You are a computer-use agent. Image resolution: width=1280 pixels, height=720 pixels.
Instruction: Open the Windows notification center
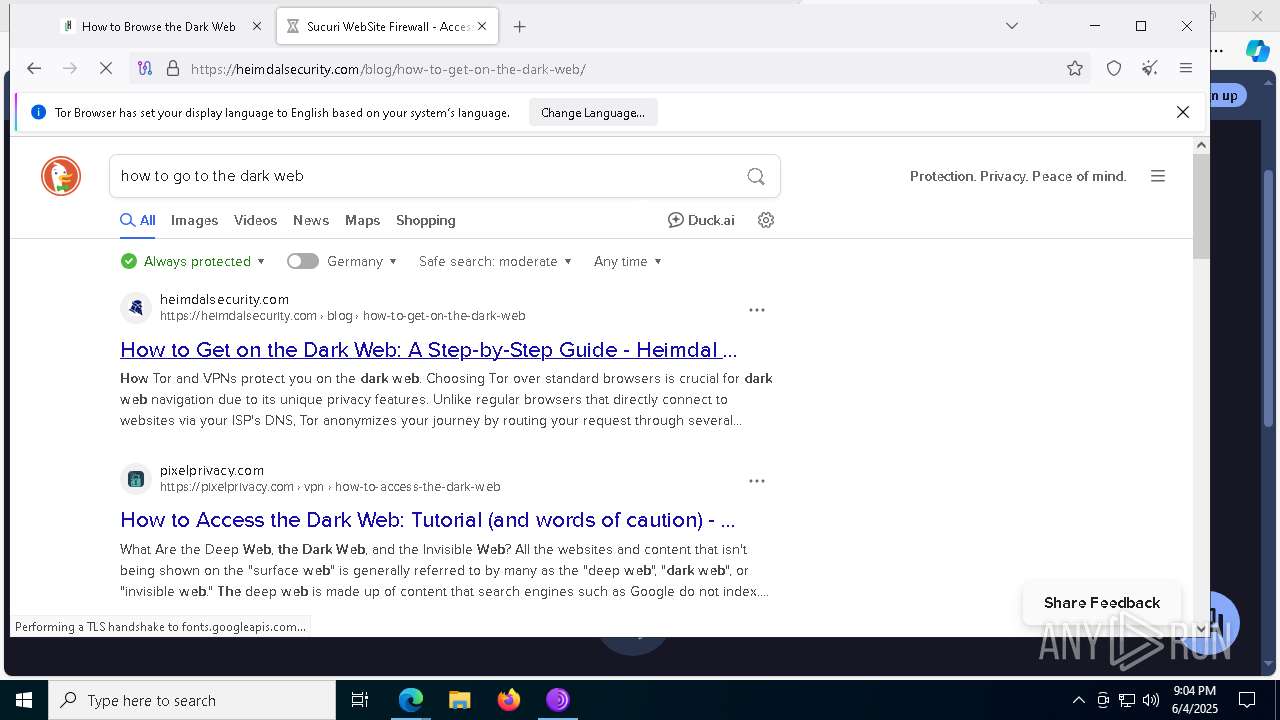pyautogui.click(x=1247, y=700)
